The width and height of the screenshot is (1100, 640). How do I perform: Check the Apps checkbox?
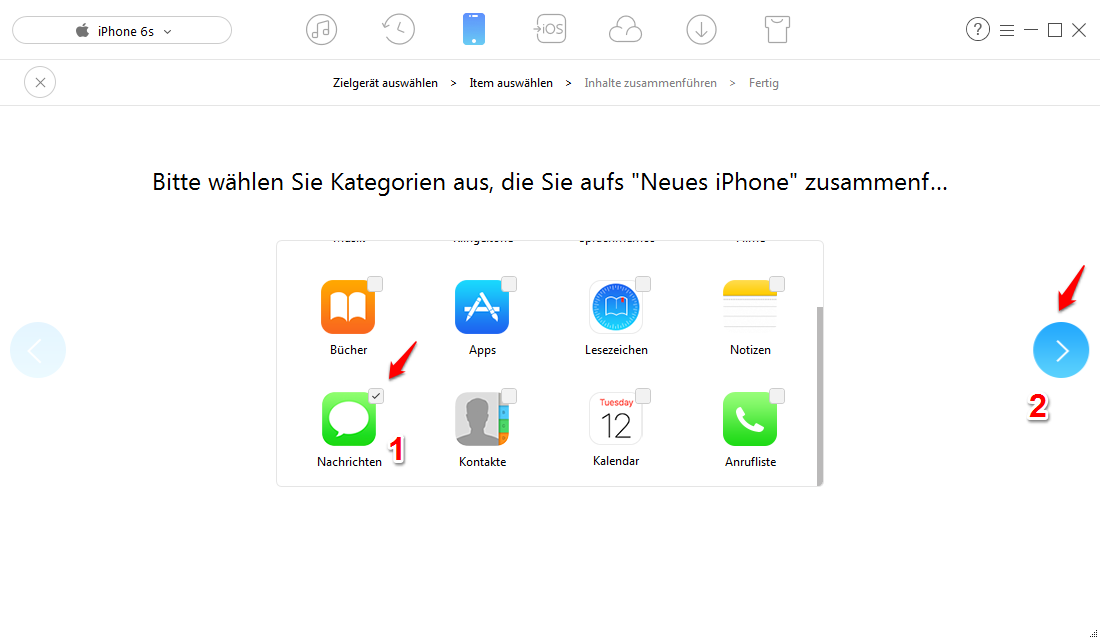[x=509, y=284]
